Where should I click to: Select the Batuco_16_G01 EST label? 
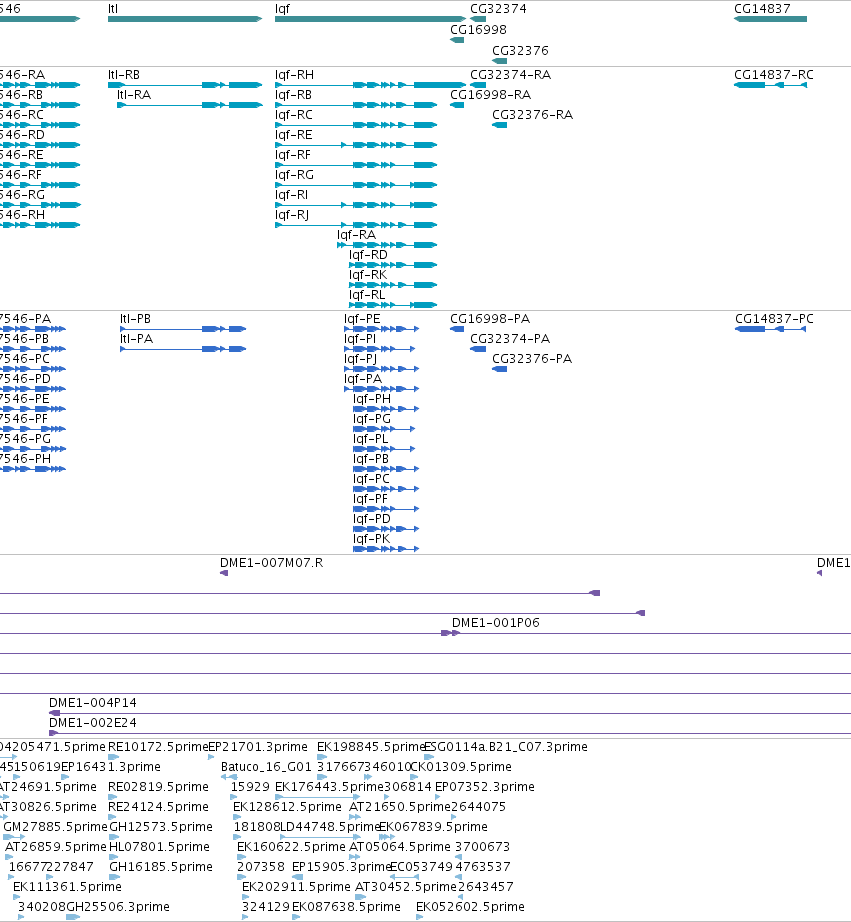(x=266, y=767)
